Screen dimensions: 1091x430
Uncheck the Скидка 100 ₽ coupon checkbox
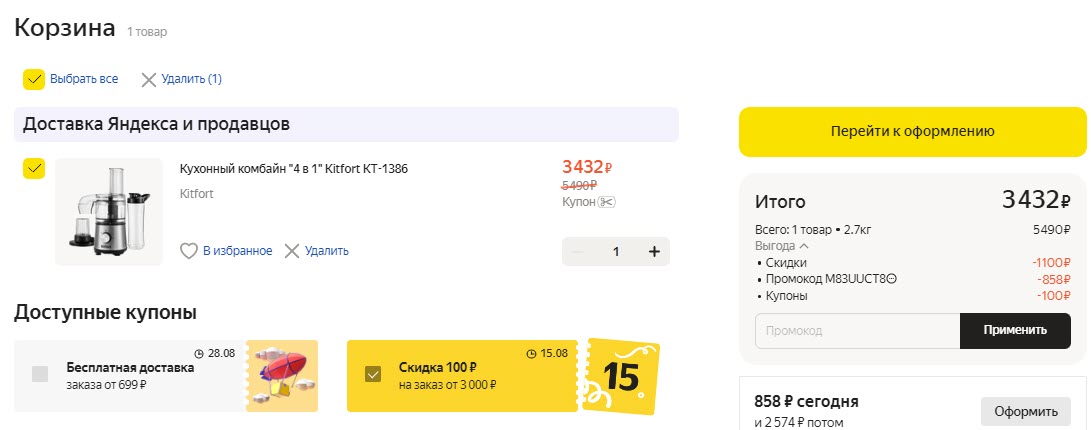(x=373, y=374)
